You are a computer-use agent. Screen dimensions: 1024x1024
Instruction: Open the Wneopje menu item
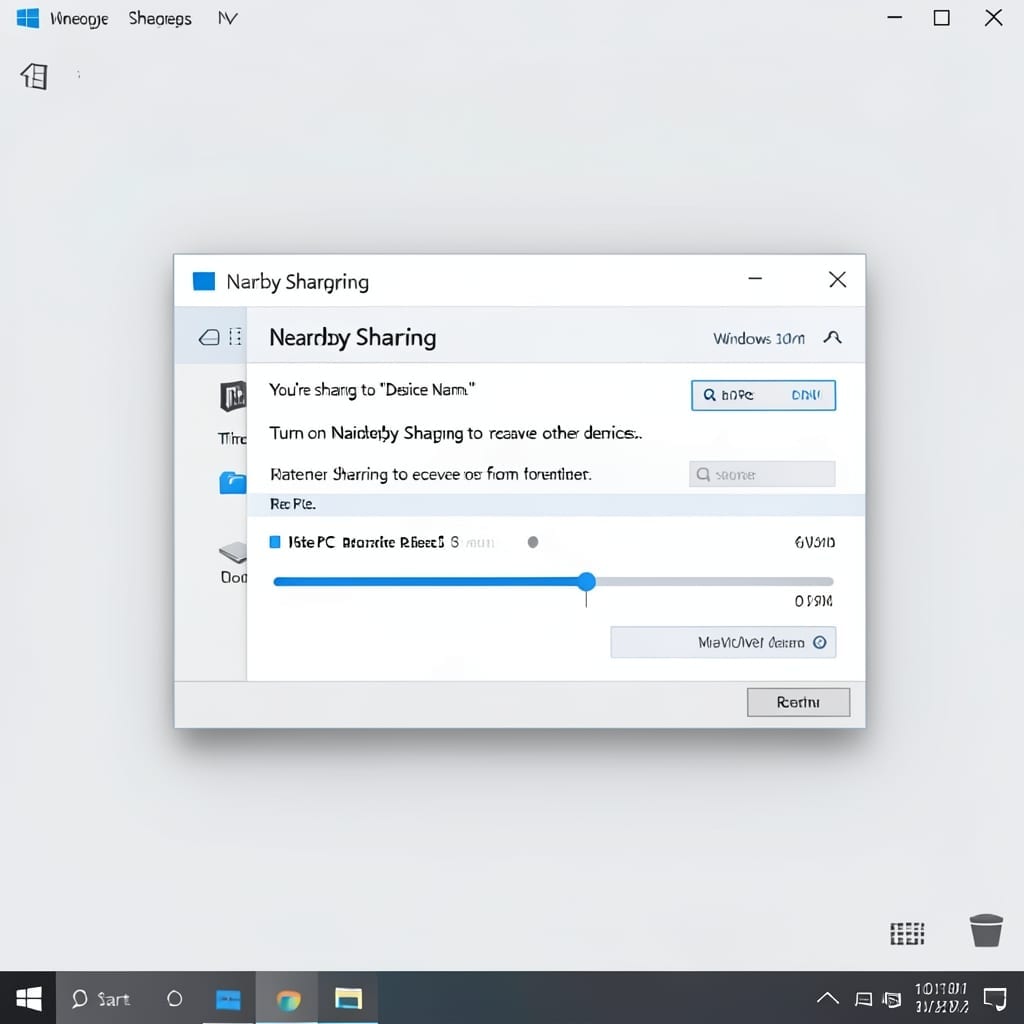[79, 18]
